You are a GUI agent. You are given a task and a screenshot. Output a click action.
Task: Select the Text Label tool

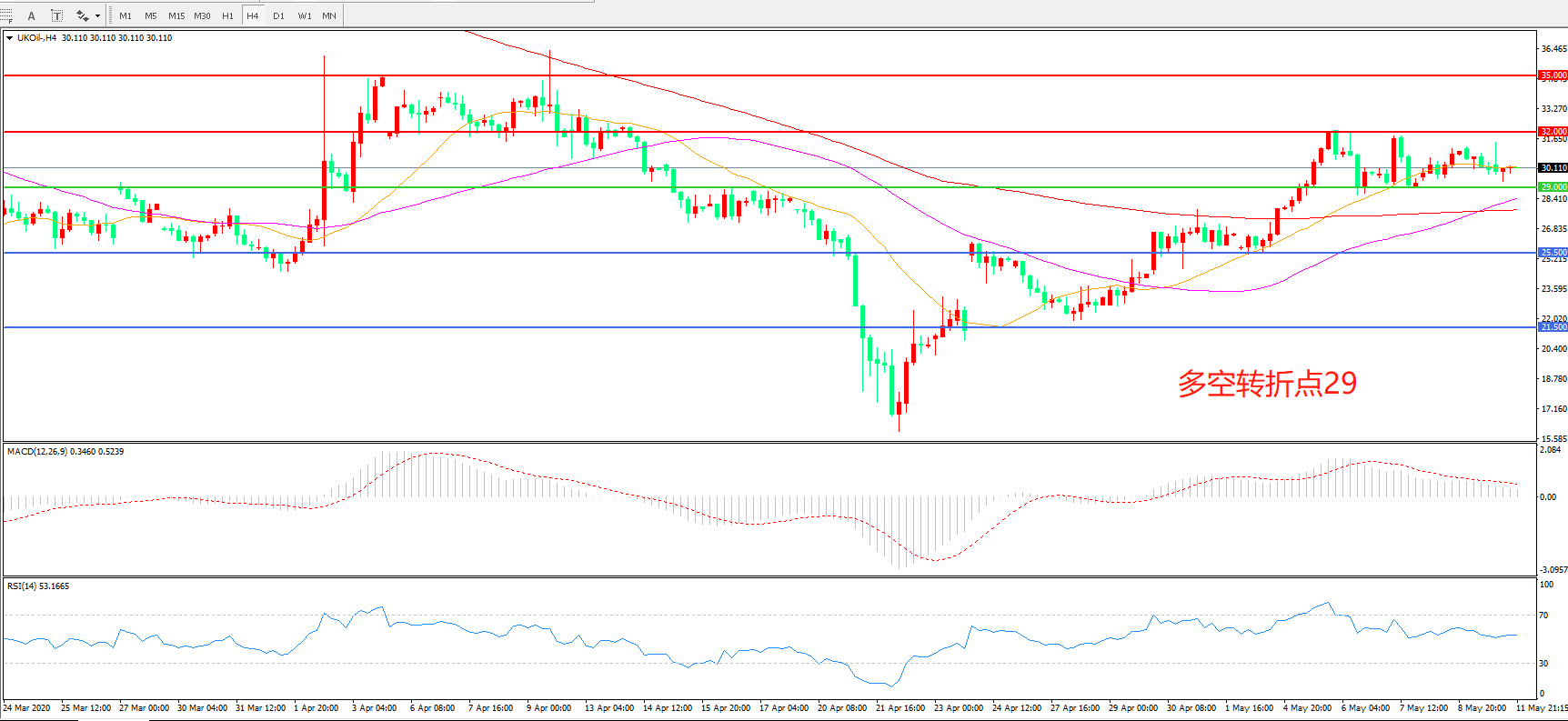click(x=56, y=15)
